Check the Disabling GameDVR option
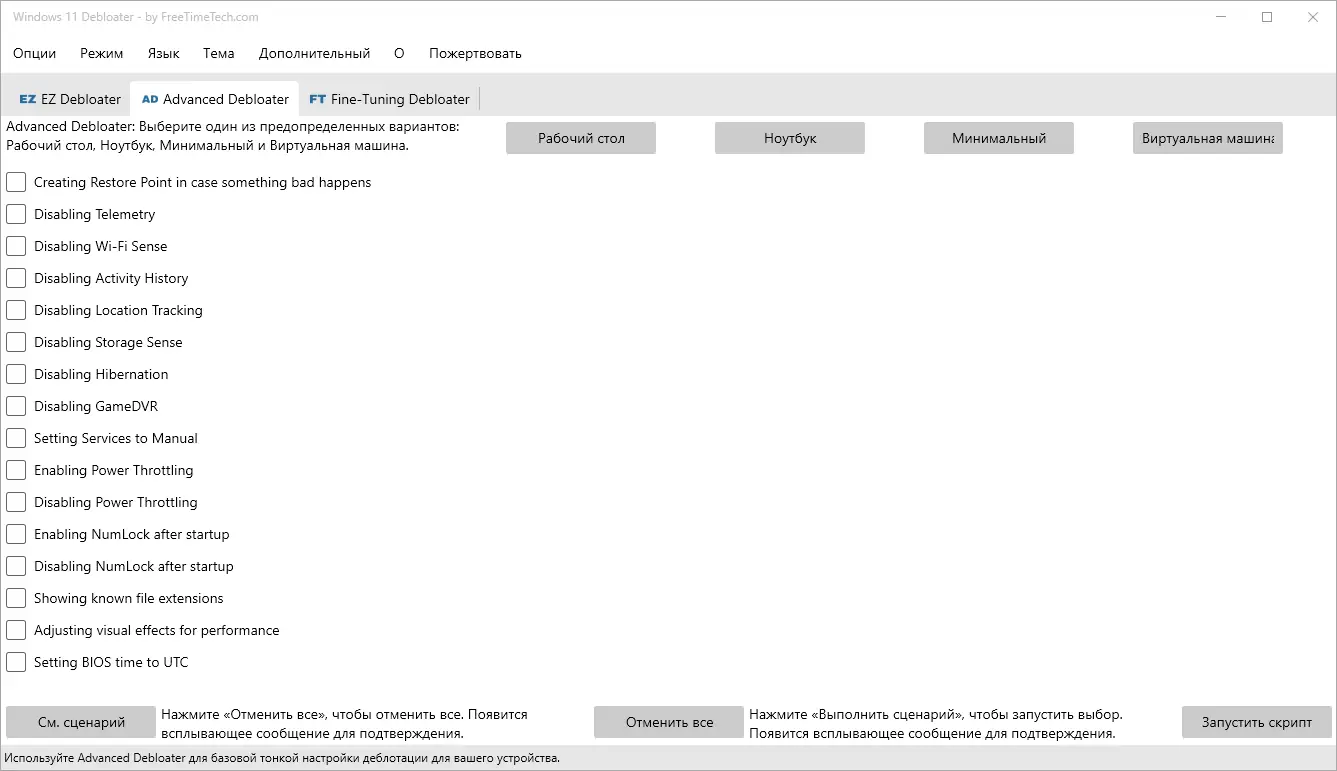Screen dimensions: 1337x771 pos(15,406)
